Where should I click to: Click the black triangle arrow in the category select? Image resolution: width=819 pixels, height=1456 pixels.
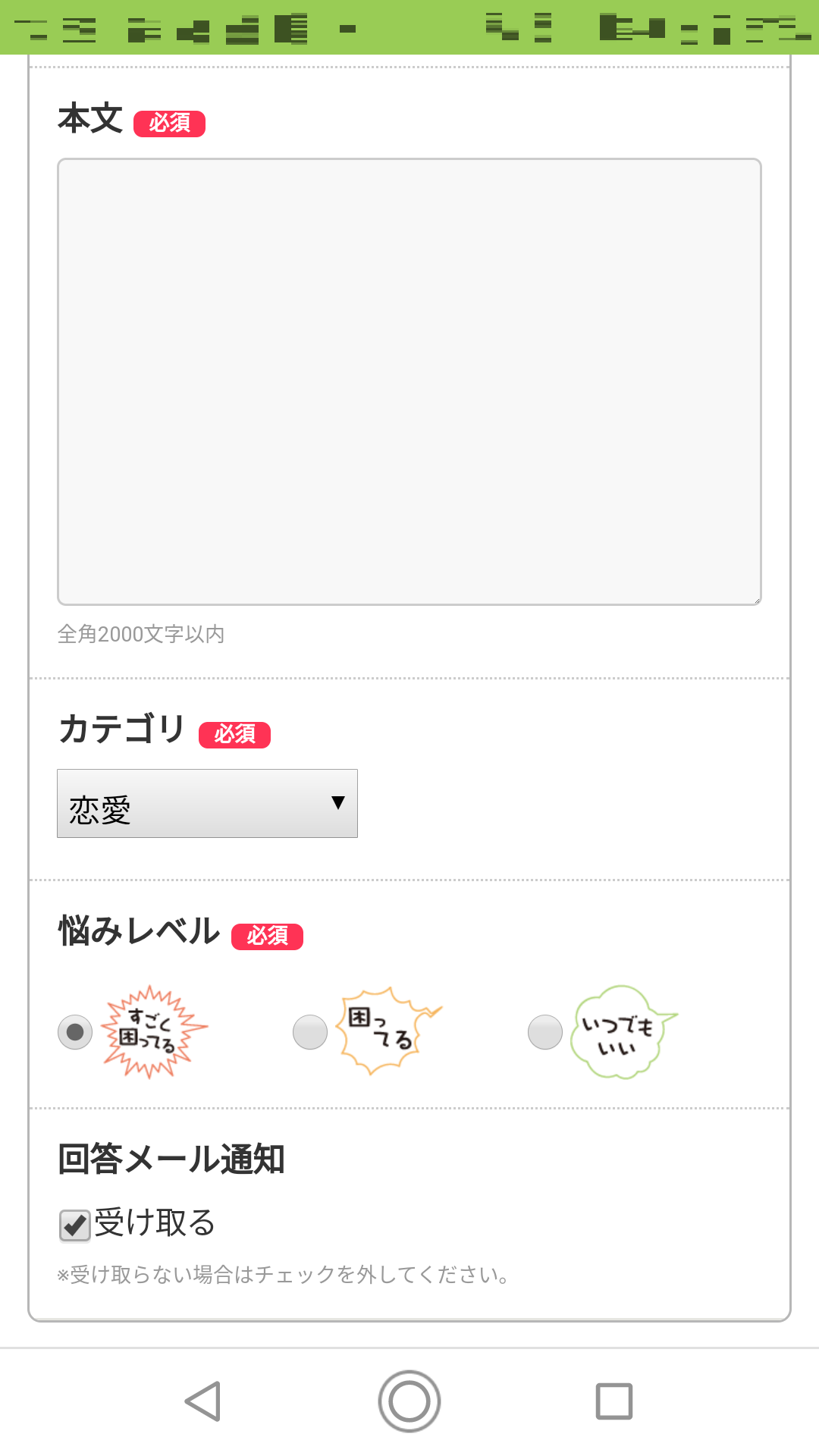[x=338, y=802]
